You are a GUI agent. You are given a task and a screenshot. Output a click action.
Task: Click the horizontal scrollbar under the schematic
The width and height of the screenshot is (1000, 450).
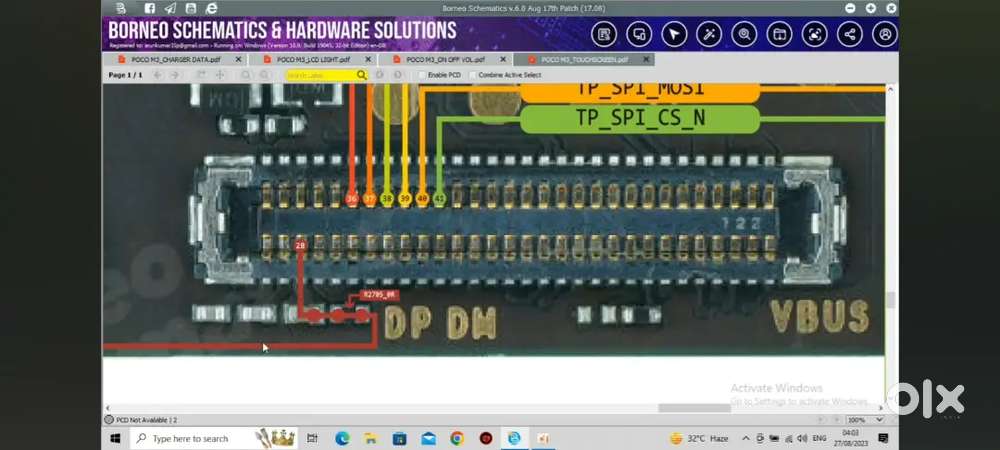[x=695, y=408]
